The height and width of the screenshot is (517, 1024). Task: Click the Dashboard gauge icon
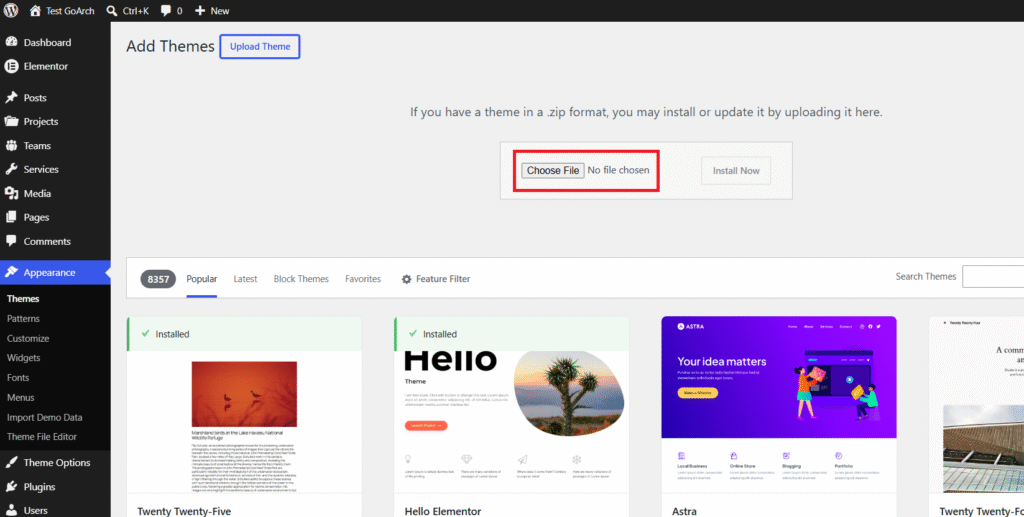coord(11,42)
